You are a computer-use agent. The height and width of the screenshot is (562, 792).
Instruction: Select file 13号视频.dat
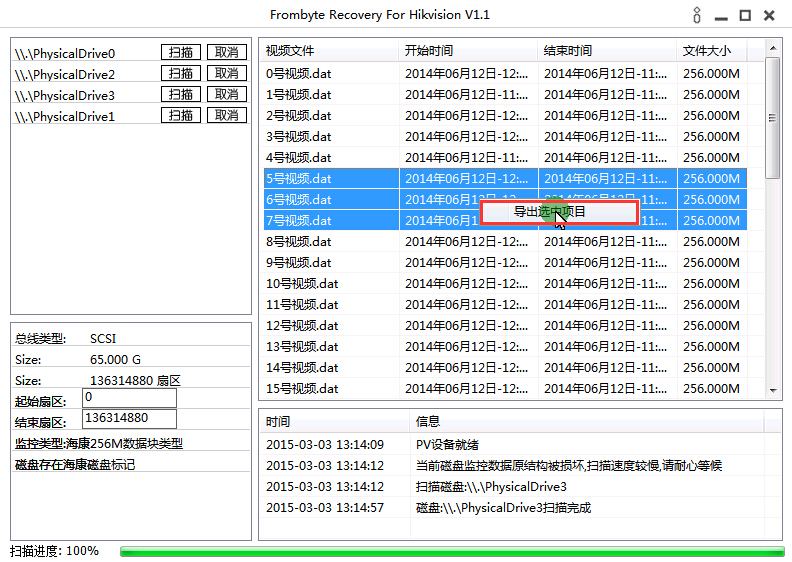coord(302,347)
